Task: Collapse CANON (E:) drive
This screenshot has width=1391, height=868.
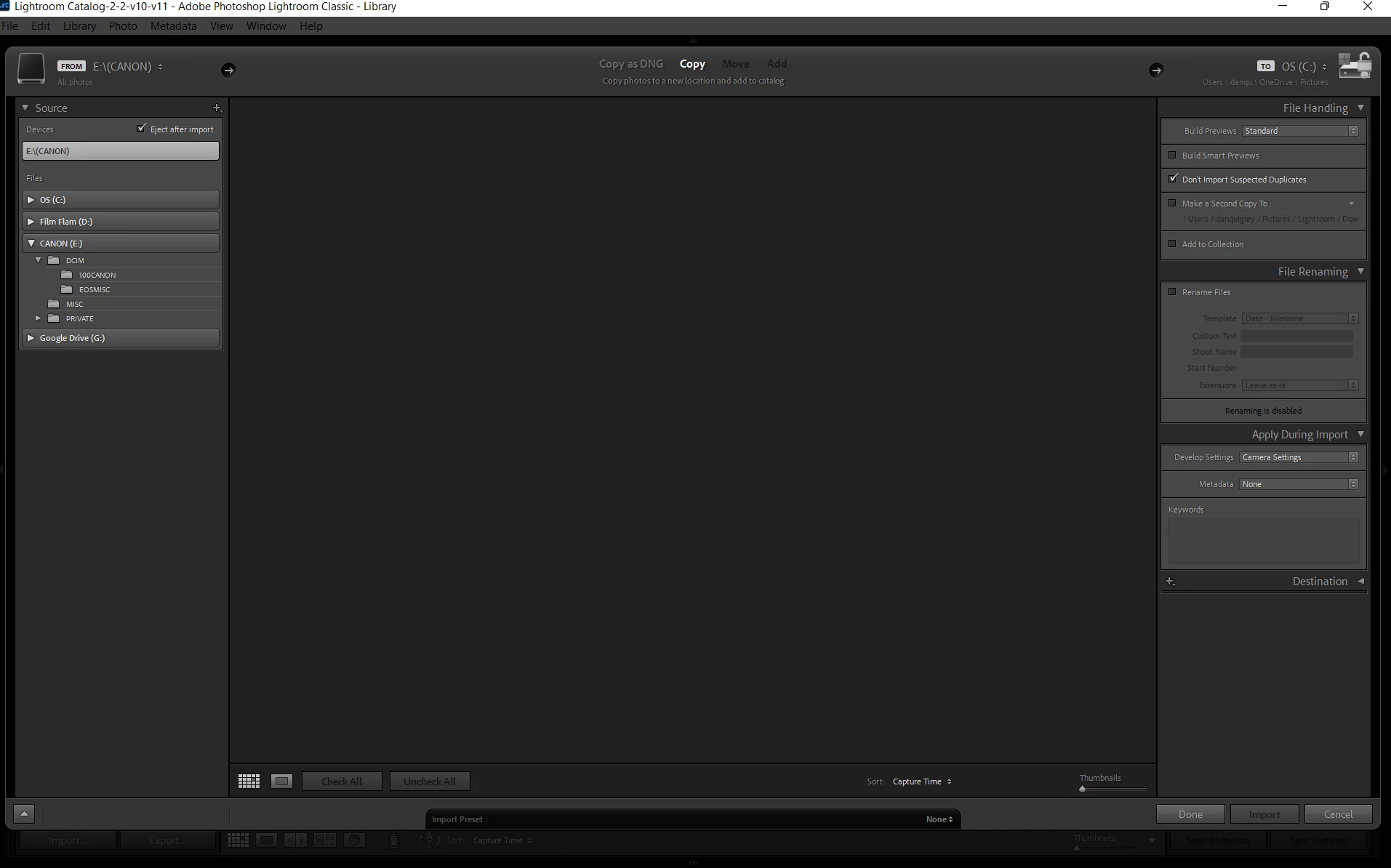Action: (x=31, y=243)
